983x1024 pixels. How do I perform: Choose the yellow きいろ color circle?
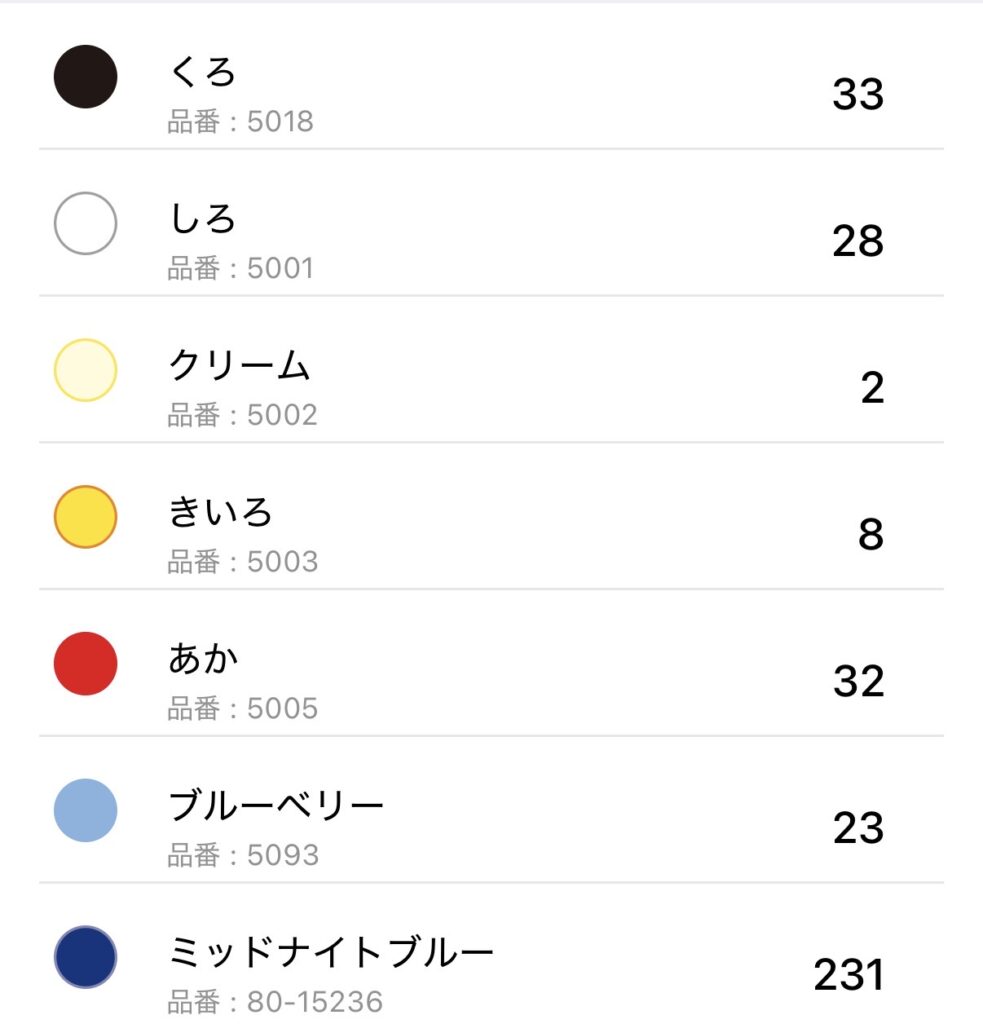pos(85,517)
